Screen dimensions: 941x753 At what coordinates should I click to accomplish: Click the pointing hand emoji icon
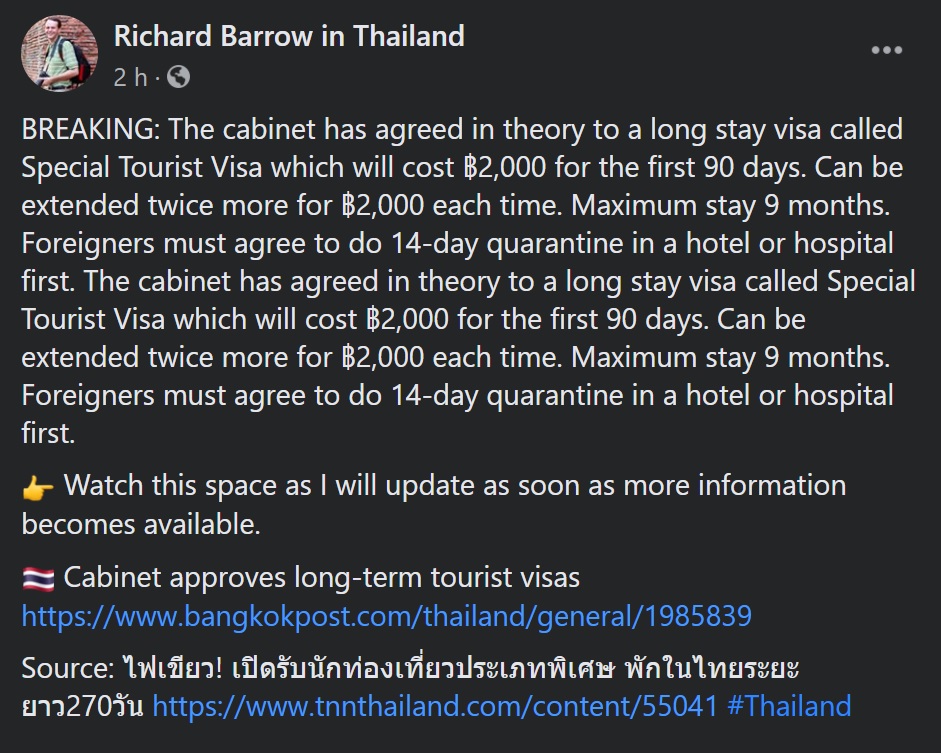pyautogui.click(x=38, y=488)
